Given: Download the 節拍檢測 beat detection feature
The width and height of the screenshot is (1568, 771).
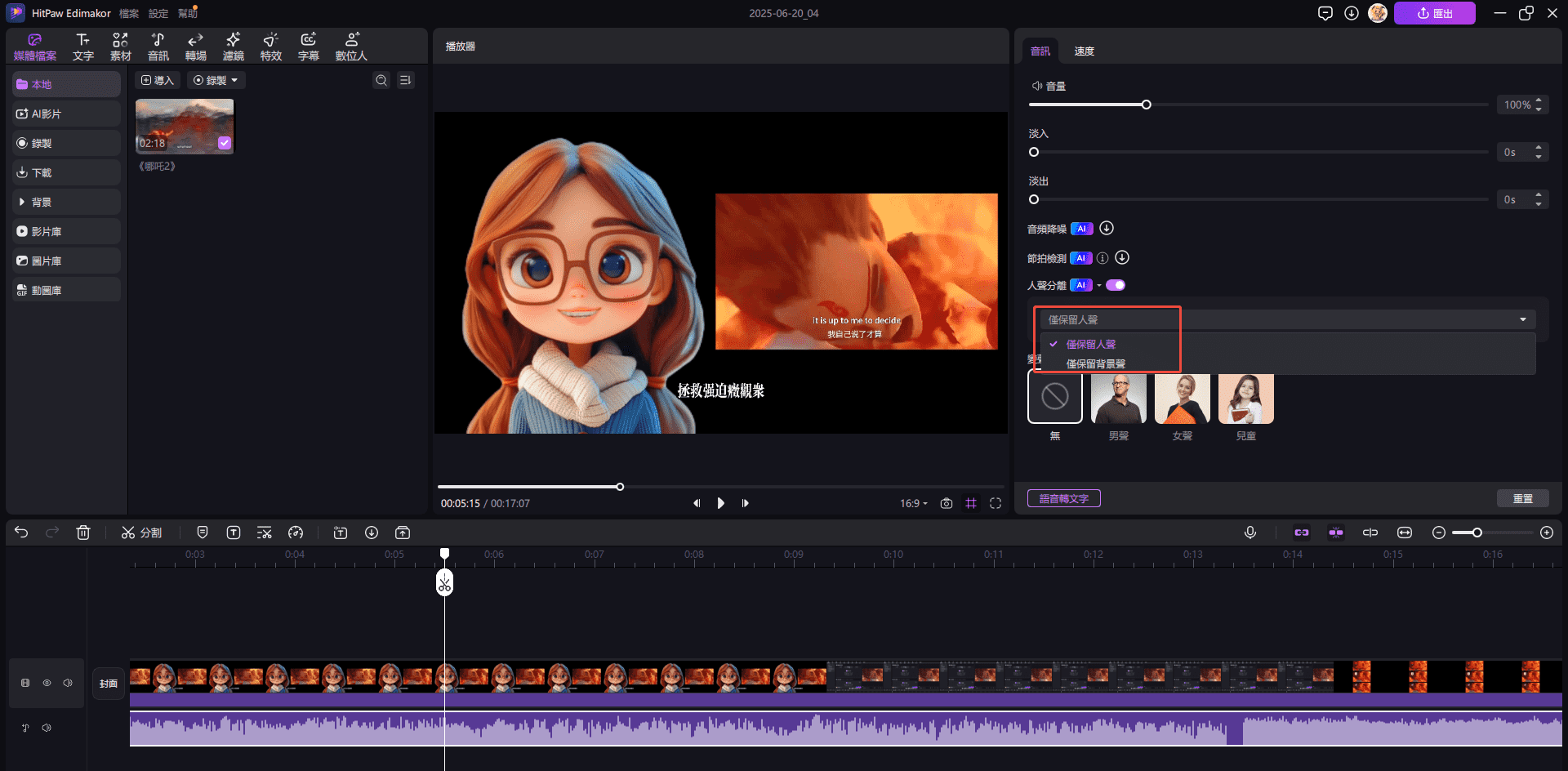Looking at the screenshot, I should pos(1122,257).
